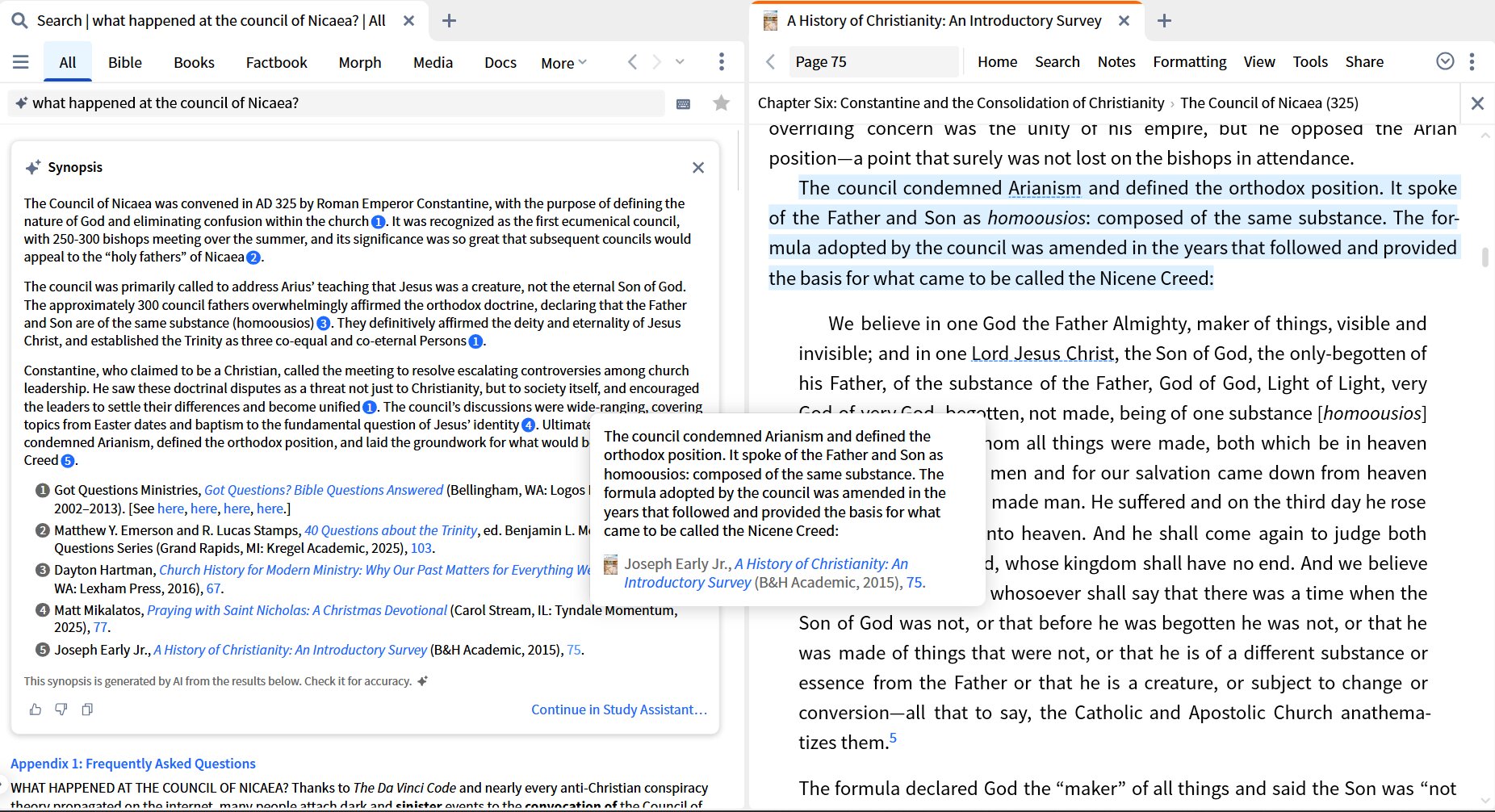Open A History of Christianity link in footnote 5
This screenshot has height=812, width=1495.
point(291,650)
